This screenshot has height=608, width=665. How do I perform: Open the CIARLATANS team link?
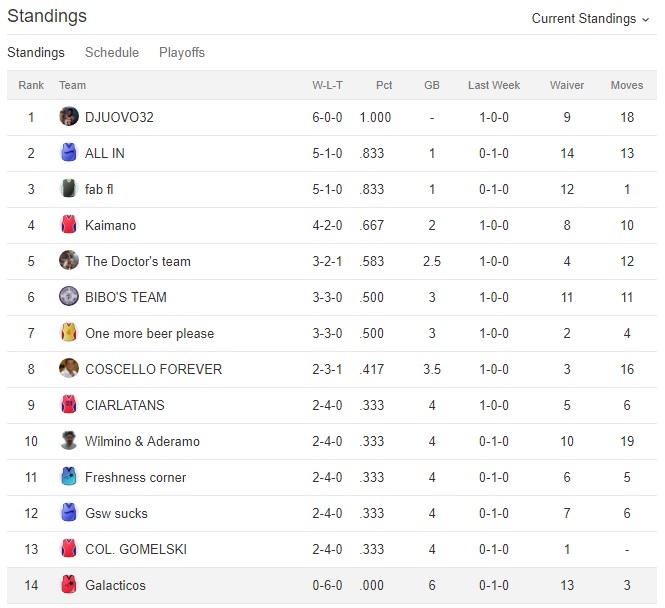click(125, 405)
